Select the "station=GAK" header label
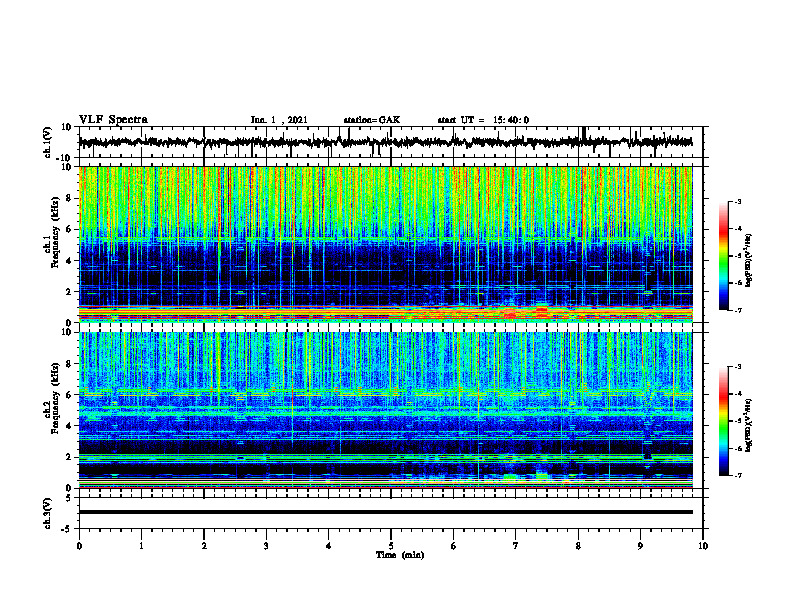The image size is (792, 612). pos(372,120)
